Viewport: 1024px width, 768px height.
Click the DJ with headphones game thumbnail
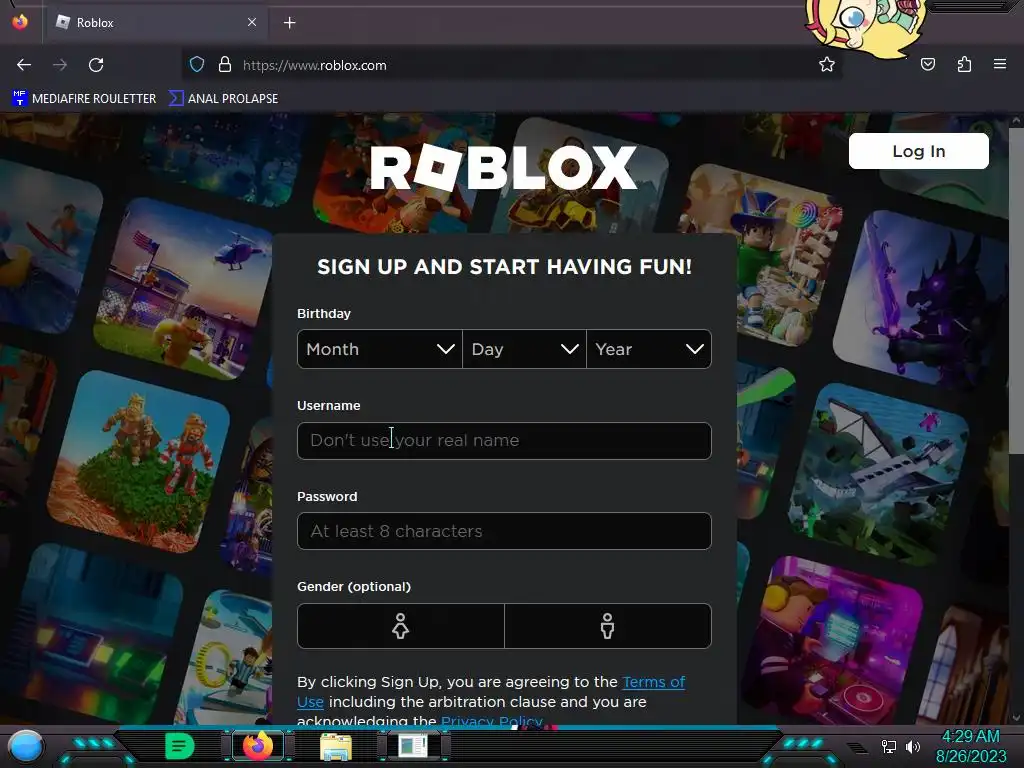[x=831, y=643]
